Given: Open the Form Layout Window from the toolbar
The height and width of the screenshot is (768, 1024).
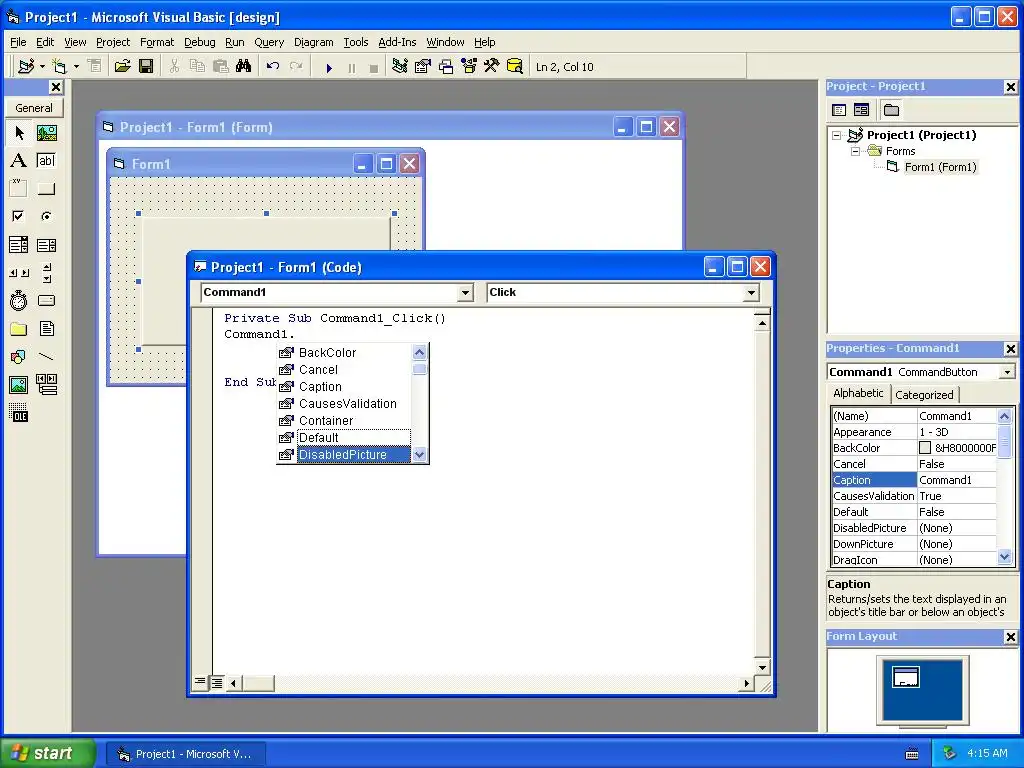Looking at the screenshot, I should [446, 67].
